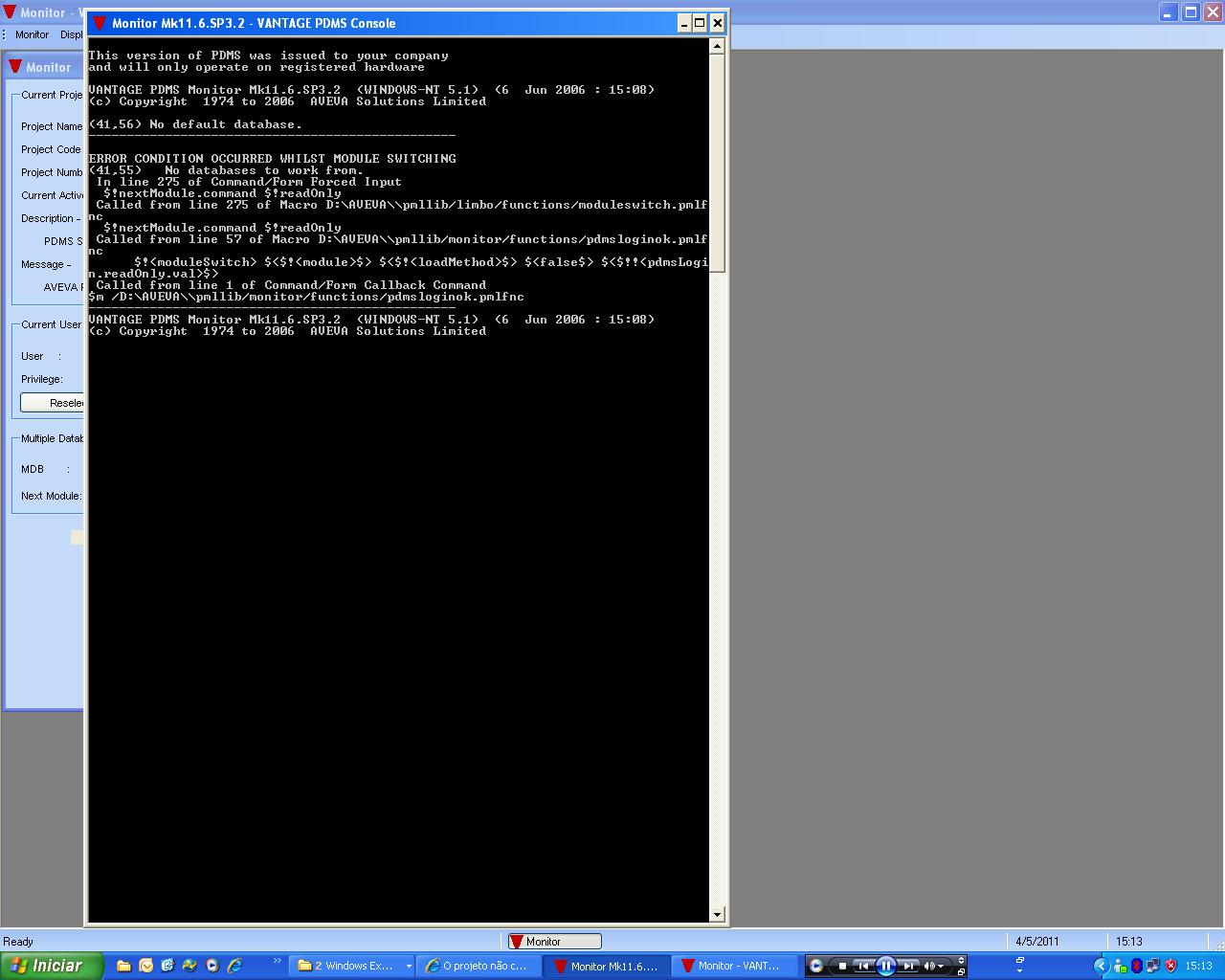1225x980 pixels.
Task: Click the Next Module label in Monitor form
Action: (x=52, y=496)
